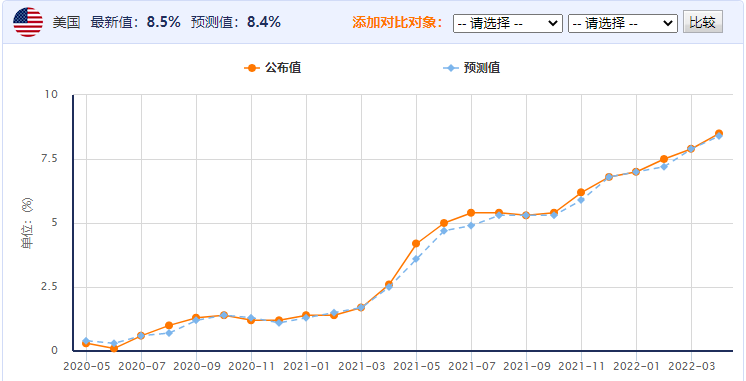
Task: Toggle the 预测值 legend series
Action: click(x=471, y=68)
